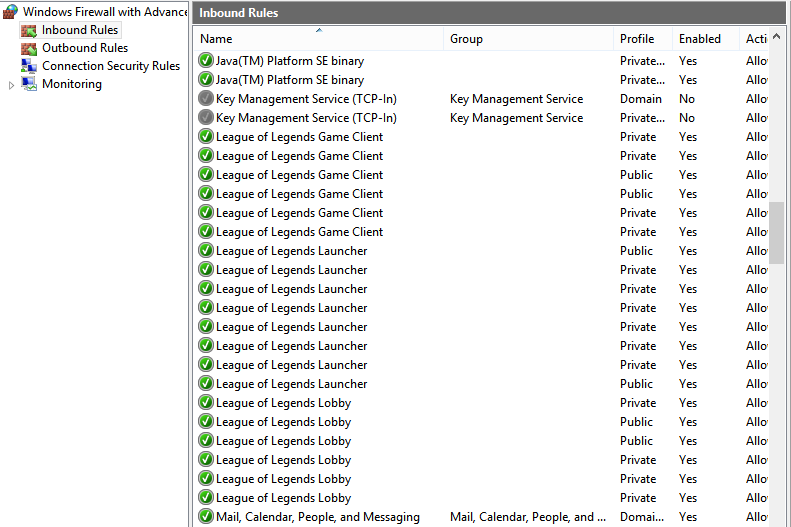Click the Mail, Calendar, People group cell
The image size is (791, 527).
[x=528, y=517]
